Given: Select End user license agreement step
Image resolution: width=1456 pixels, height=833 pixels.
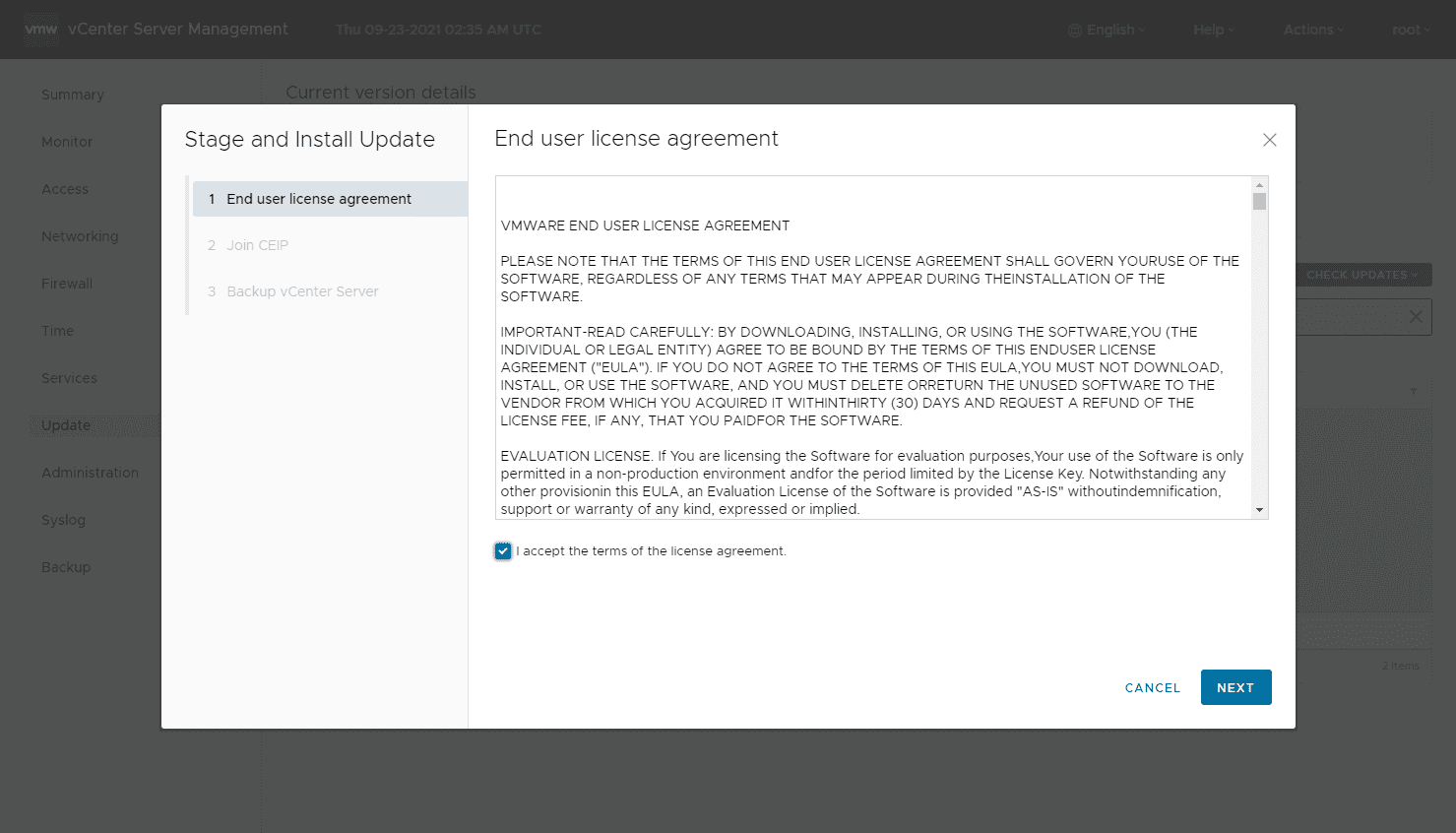Looking at the screenshot, I should click(319, 199).
